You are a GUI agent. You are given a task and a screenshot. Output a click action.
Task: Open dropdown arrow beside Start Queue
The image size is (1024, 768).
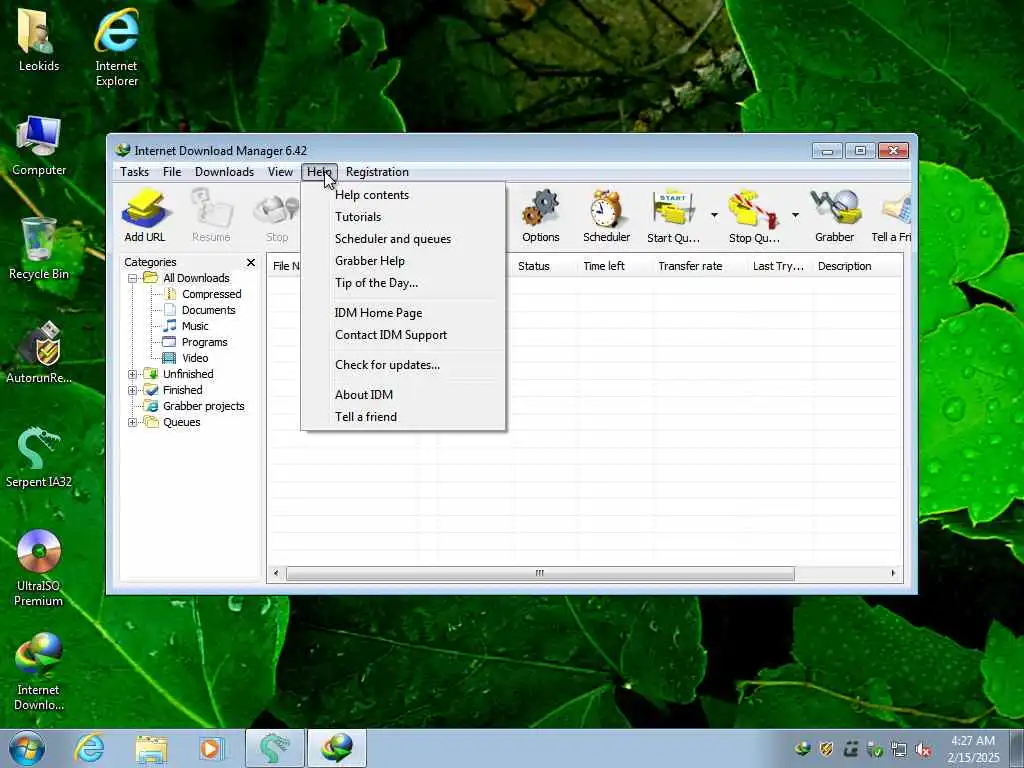[x=714, y=215]
